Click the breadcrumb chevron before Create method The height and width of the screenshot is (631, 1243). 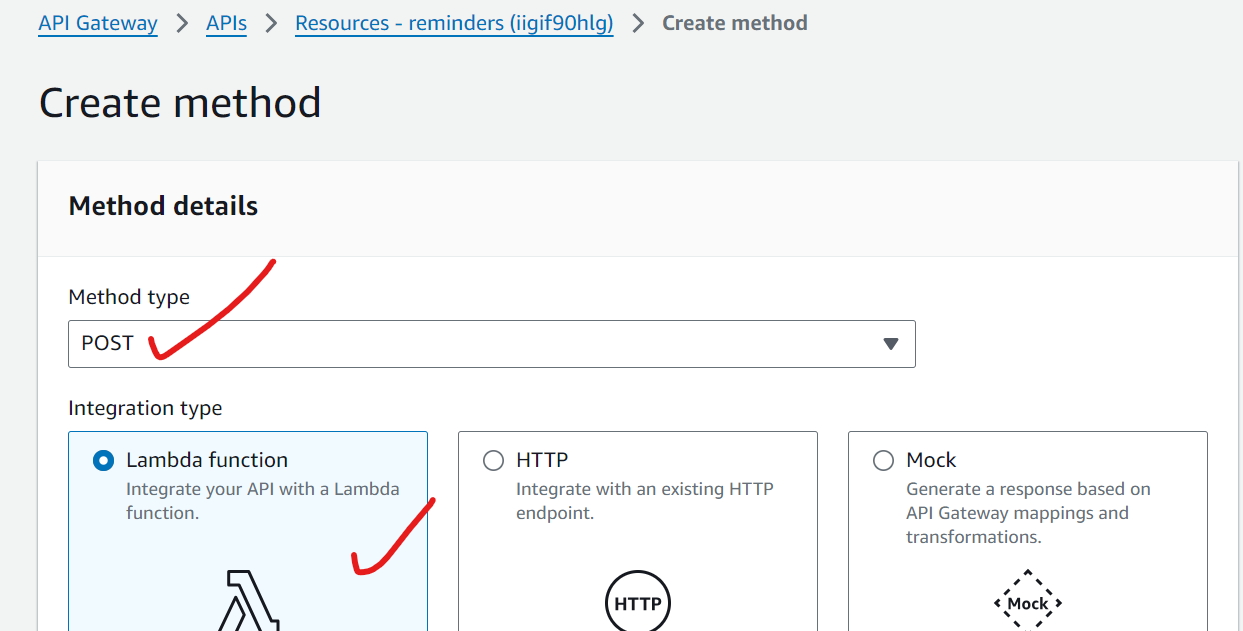[x=638, y=23]
